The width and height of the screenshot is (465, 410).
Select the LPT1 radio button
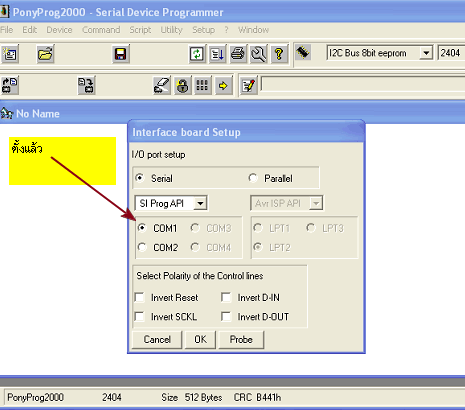click(x=258, y=228)
